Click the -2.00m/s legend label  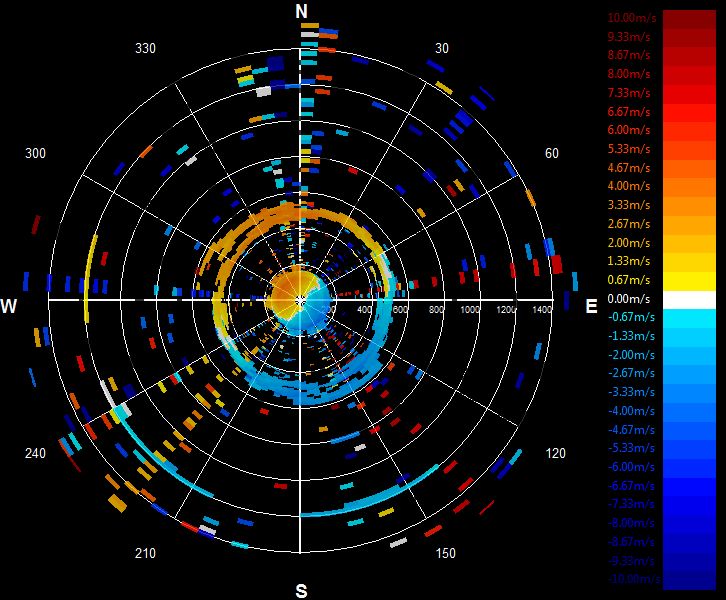(631, 355)
